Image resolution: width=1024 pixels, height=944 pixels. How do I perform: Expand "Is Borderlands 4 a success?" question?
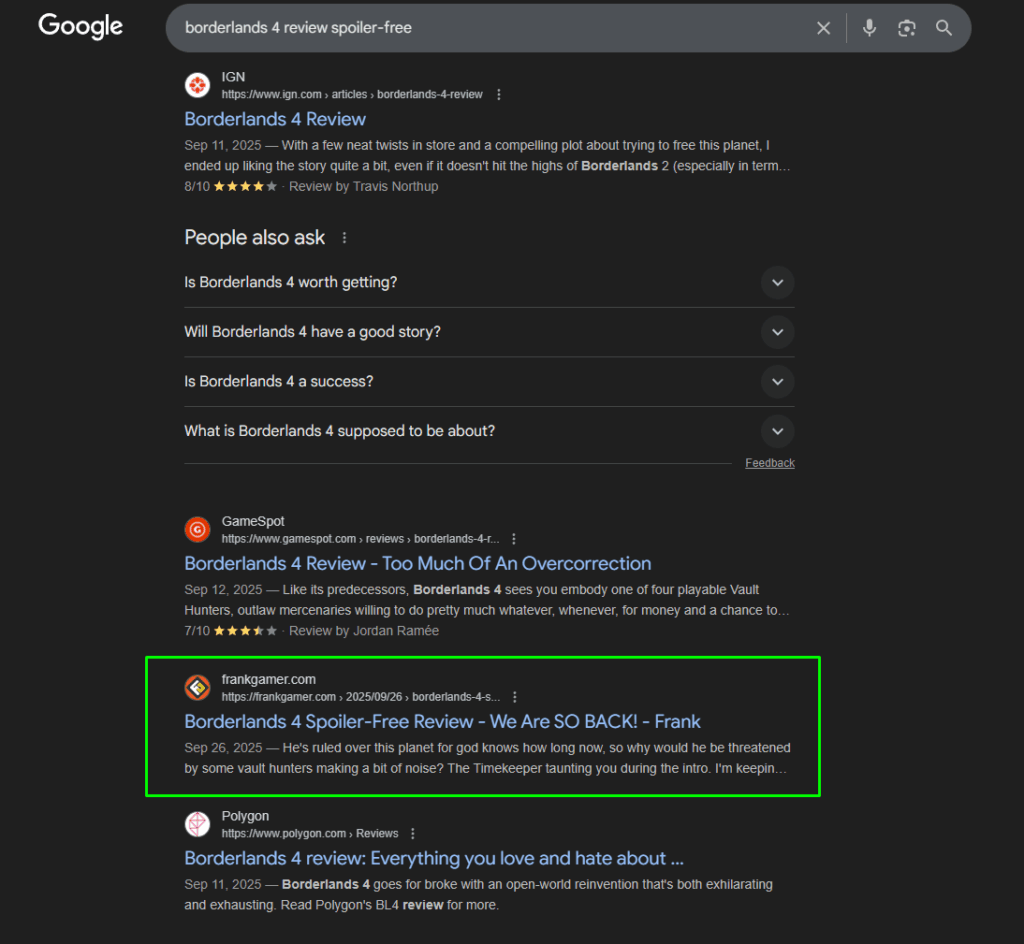click(777, 381)
